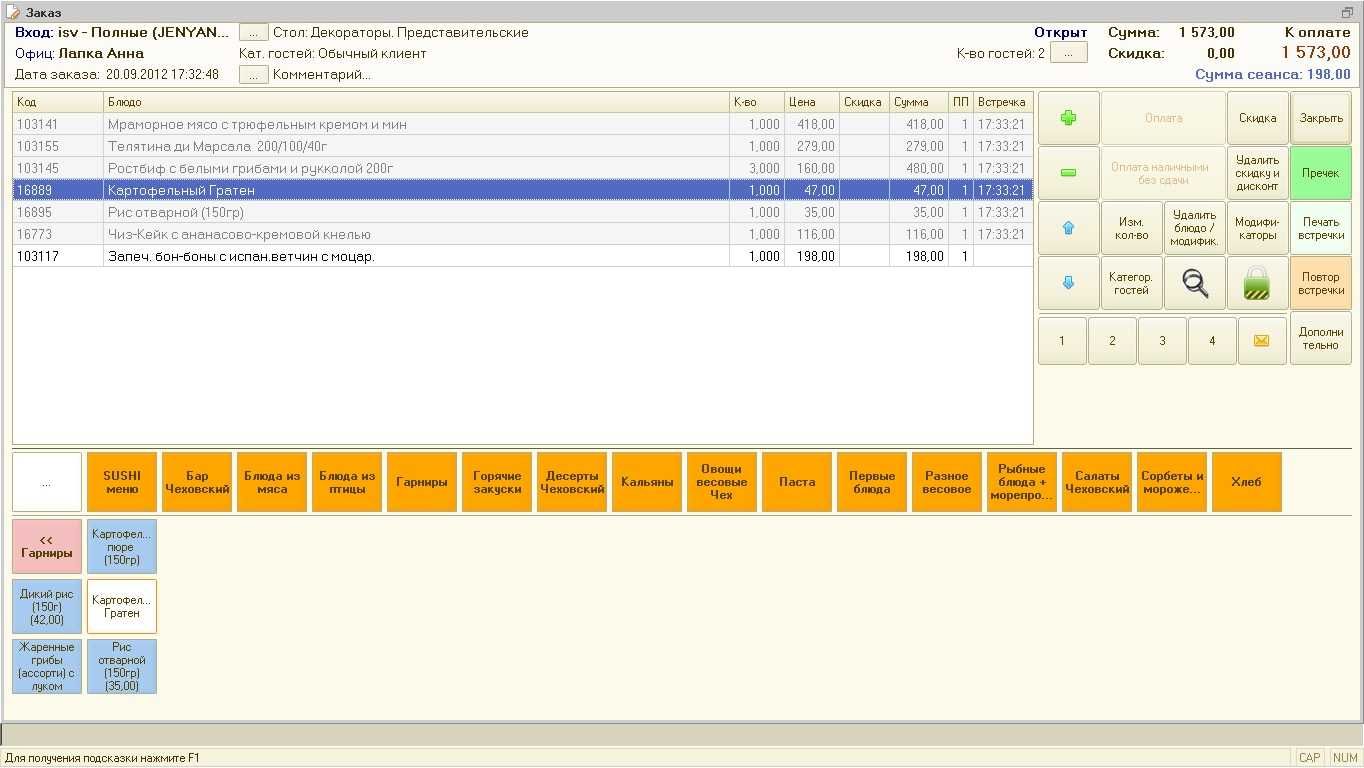Click Изм. кол-во button

tap(1132, 228)
